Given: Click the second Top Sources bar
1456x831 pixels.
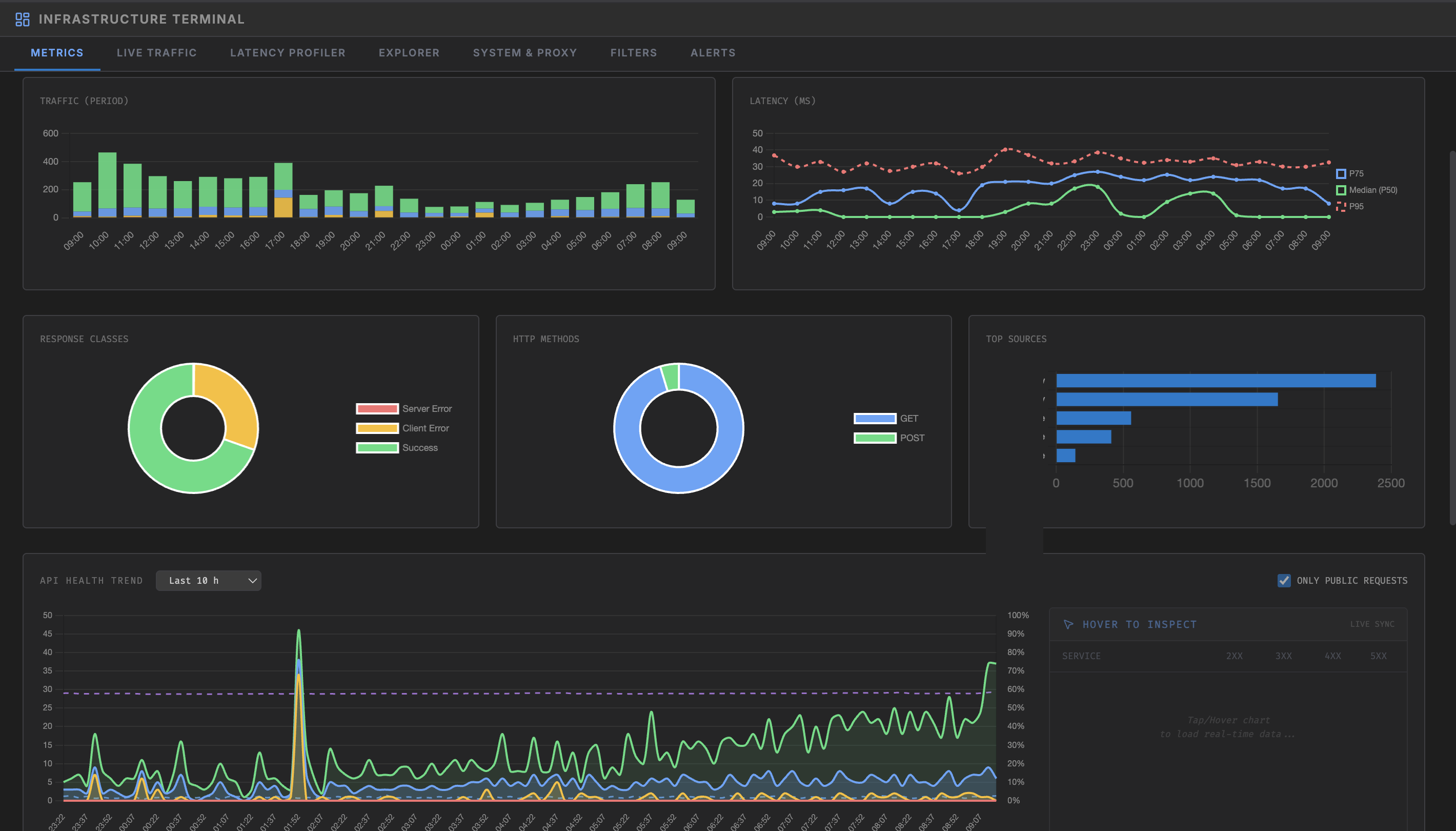Looking at the screenshot, I should point(1167,400).
